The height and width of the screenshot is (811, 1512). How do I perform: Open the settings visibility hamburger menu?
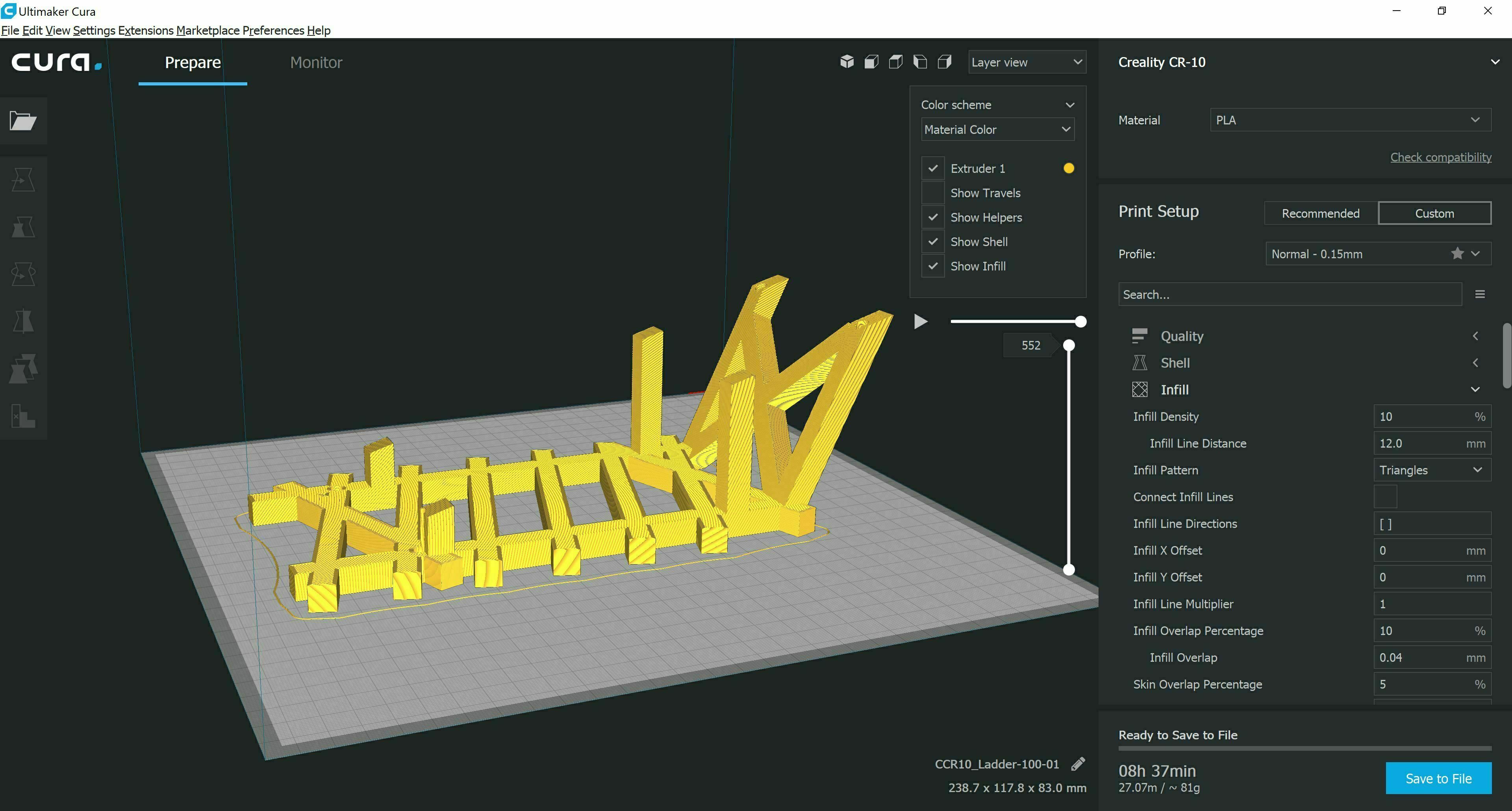point(1480,294)
